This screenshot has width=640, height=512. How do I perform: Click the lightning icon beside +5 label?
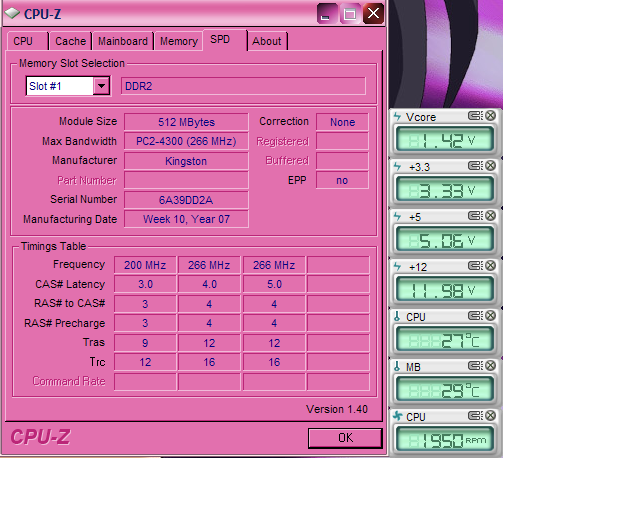click(397, 216)
